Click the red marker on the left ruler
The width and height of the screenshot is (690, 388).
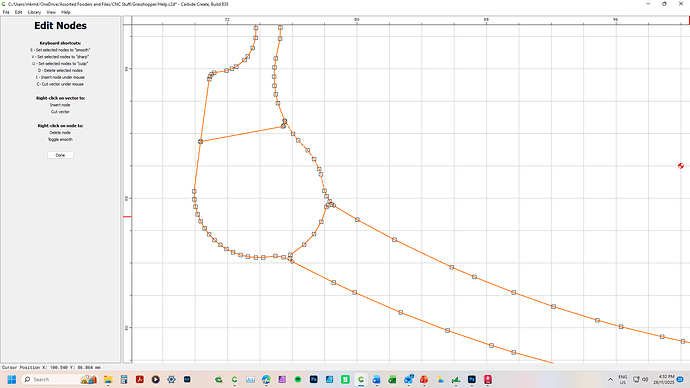(127, 216)
